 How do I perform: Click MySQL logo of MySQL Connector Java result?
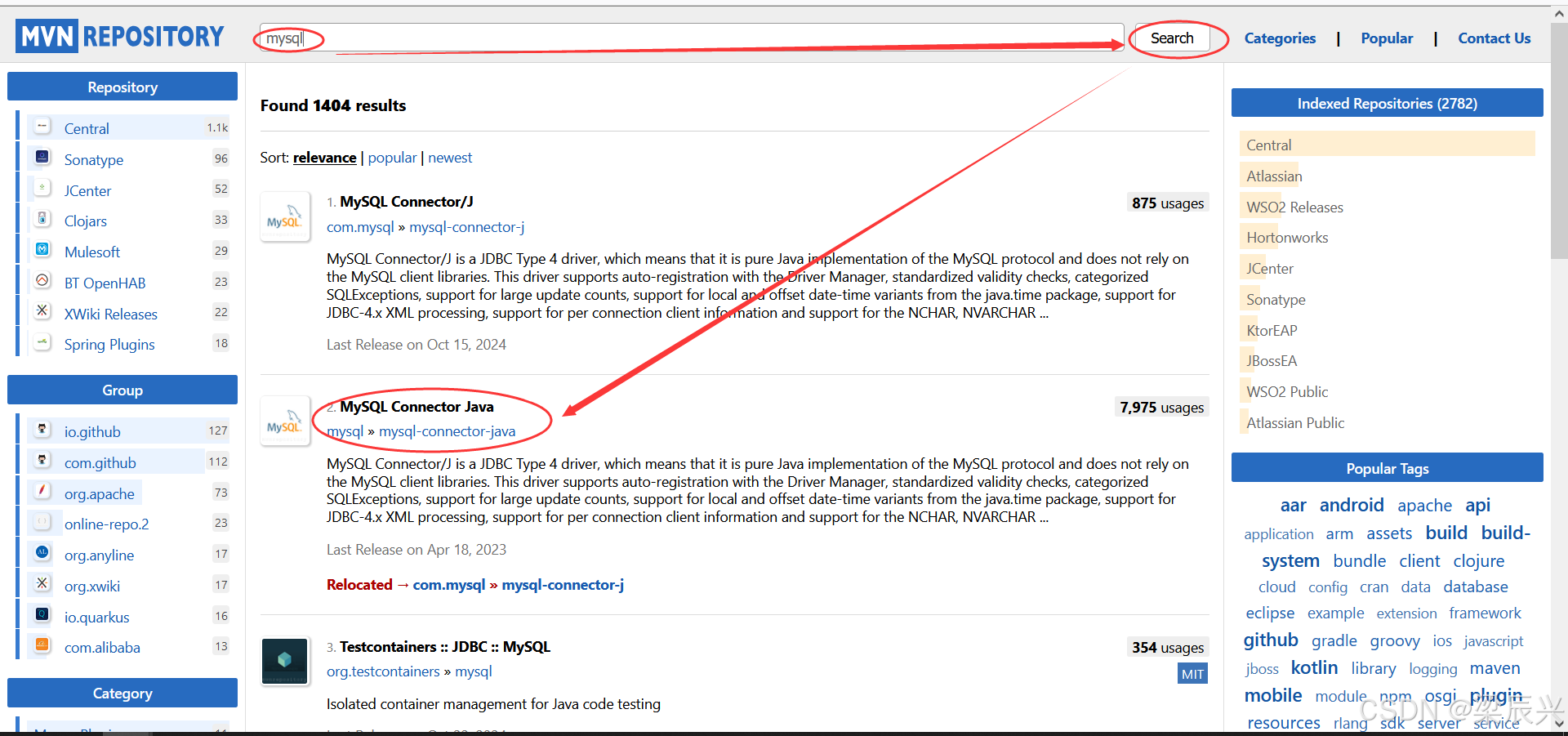[285, 422]
